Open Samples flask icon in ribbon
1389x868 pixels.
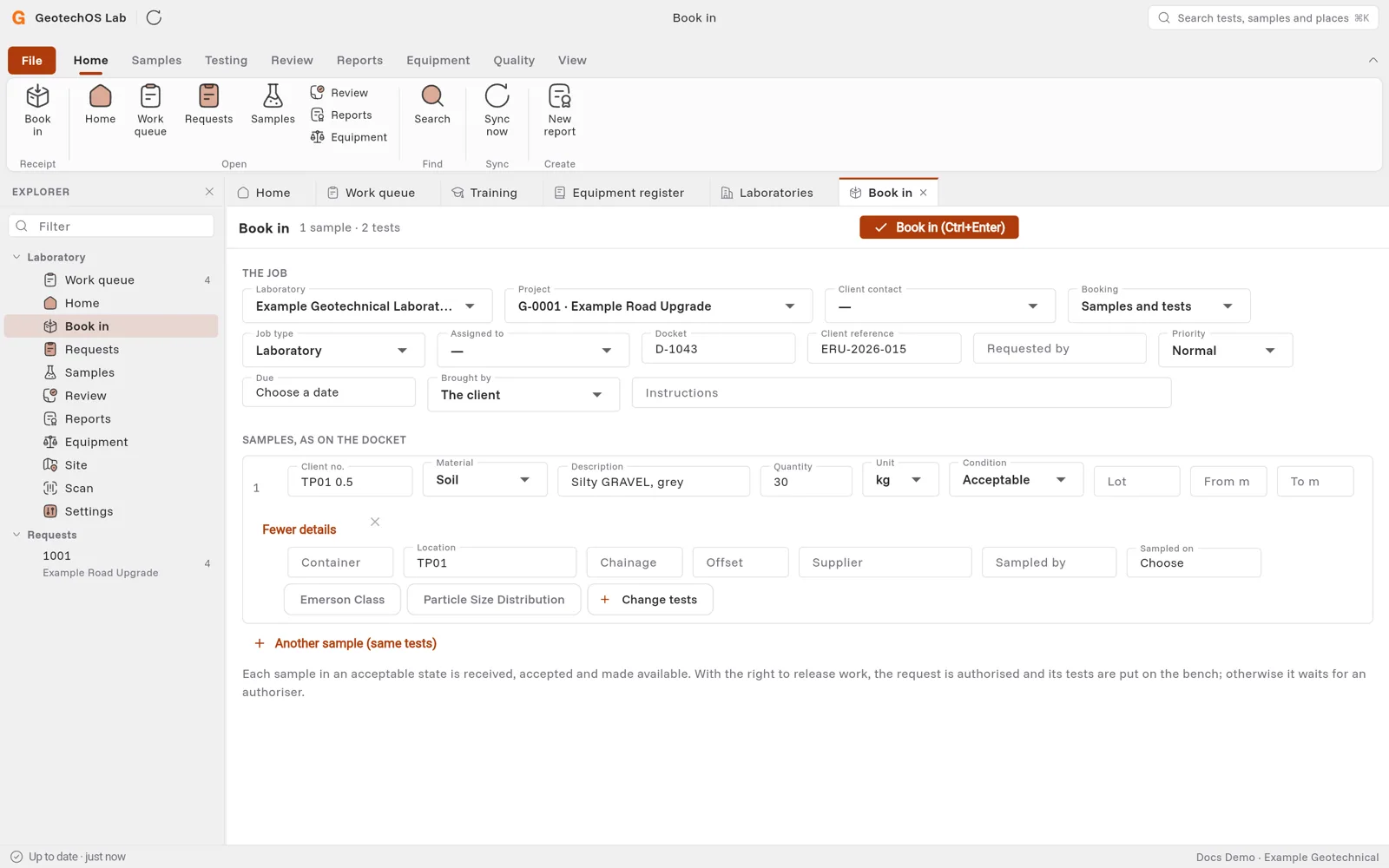(273, 105)
